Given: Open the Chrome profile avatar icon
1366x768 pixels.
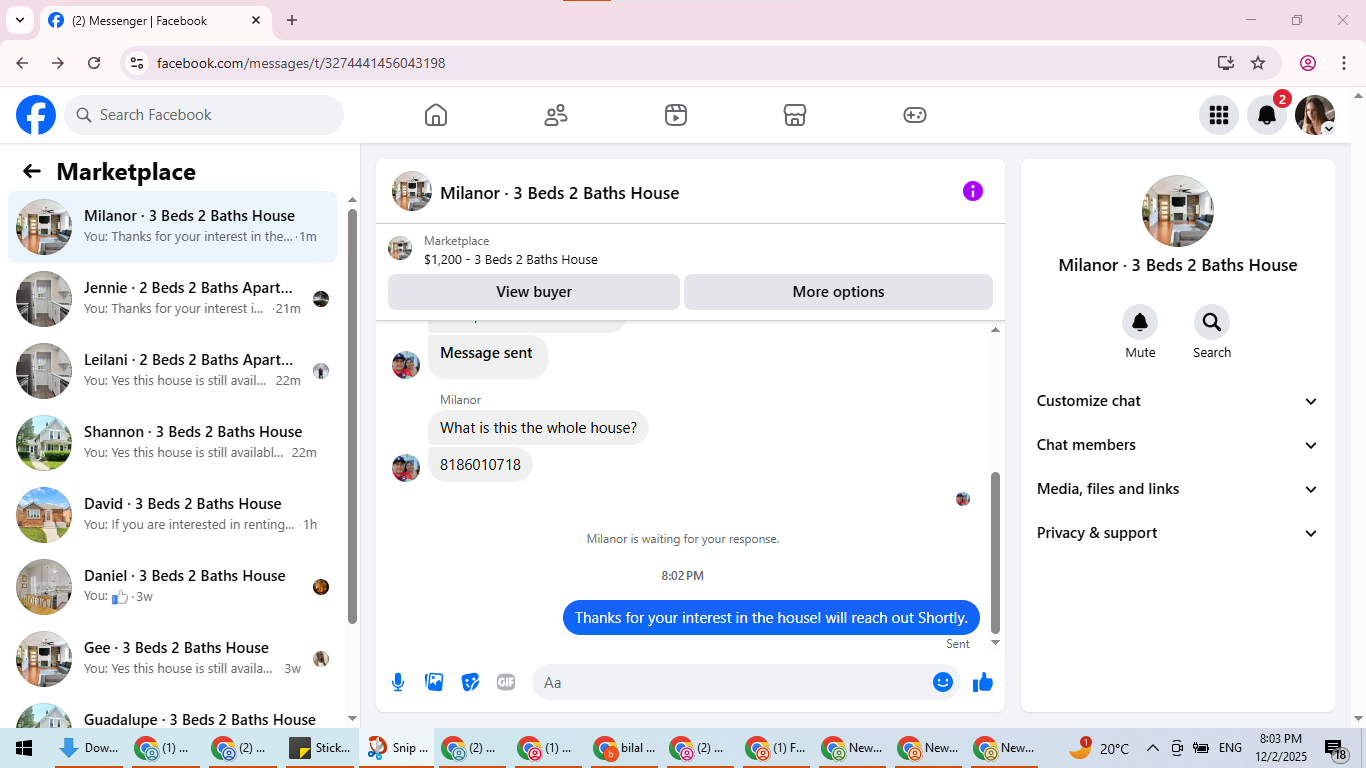Looking at the screenshot, I should [x=1308, y=63].
